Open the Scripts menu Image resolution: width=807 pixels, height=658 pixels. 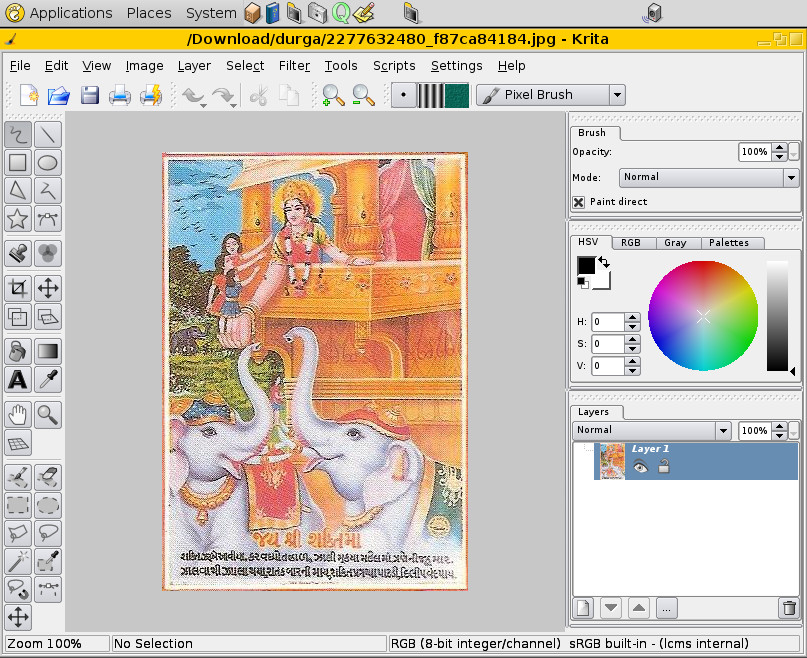[x=394, y=66]
